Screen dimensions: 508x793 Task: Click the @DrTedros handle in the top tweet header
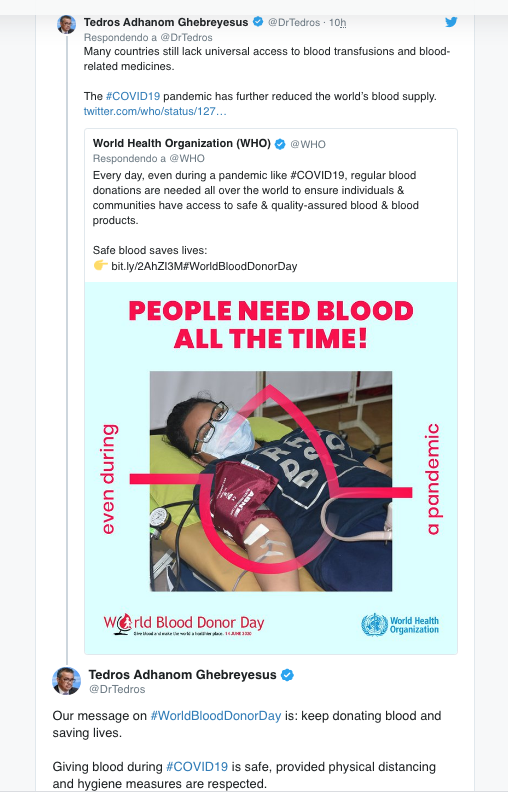click(294, 22)
